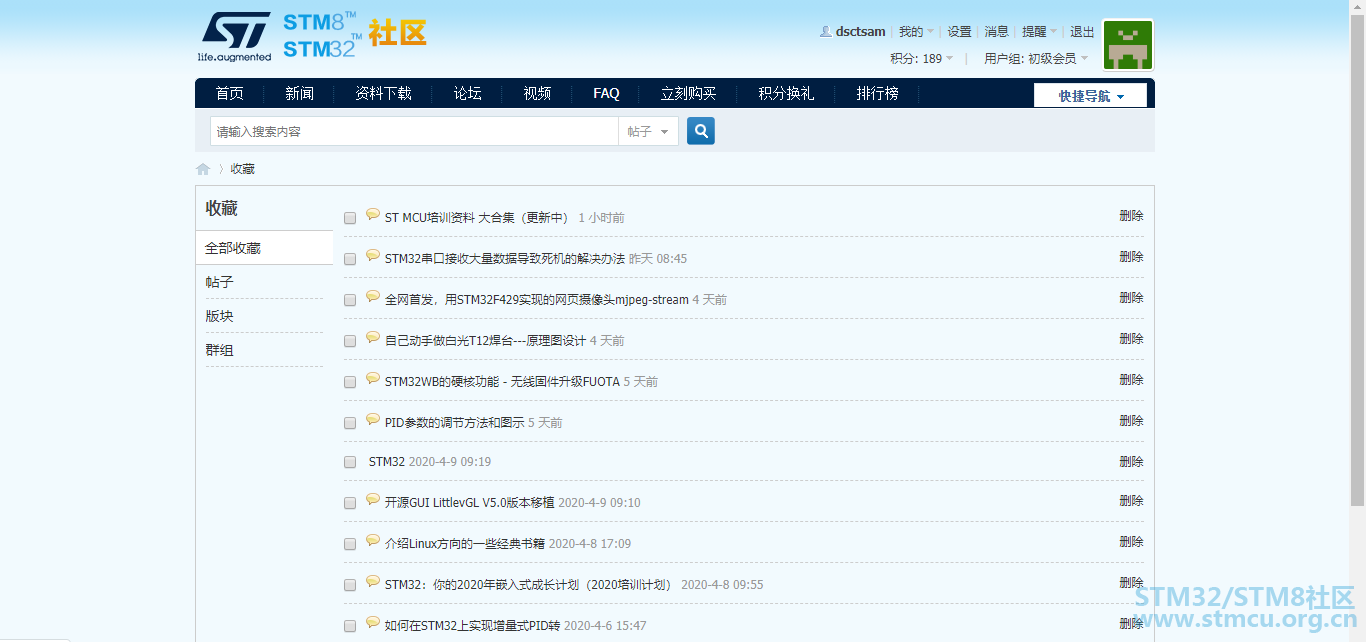Click speech bubble icon beside 开源GUI LittlevGL post
The width and height of the screenshot is (1366, 642).
coord(373,499)
